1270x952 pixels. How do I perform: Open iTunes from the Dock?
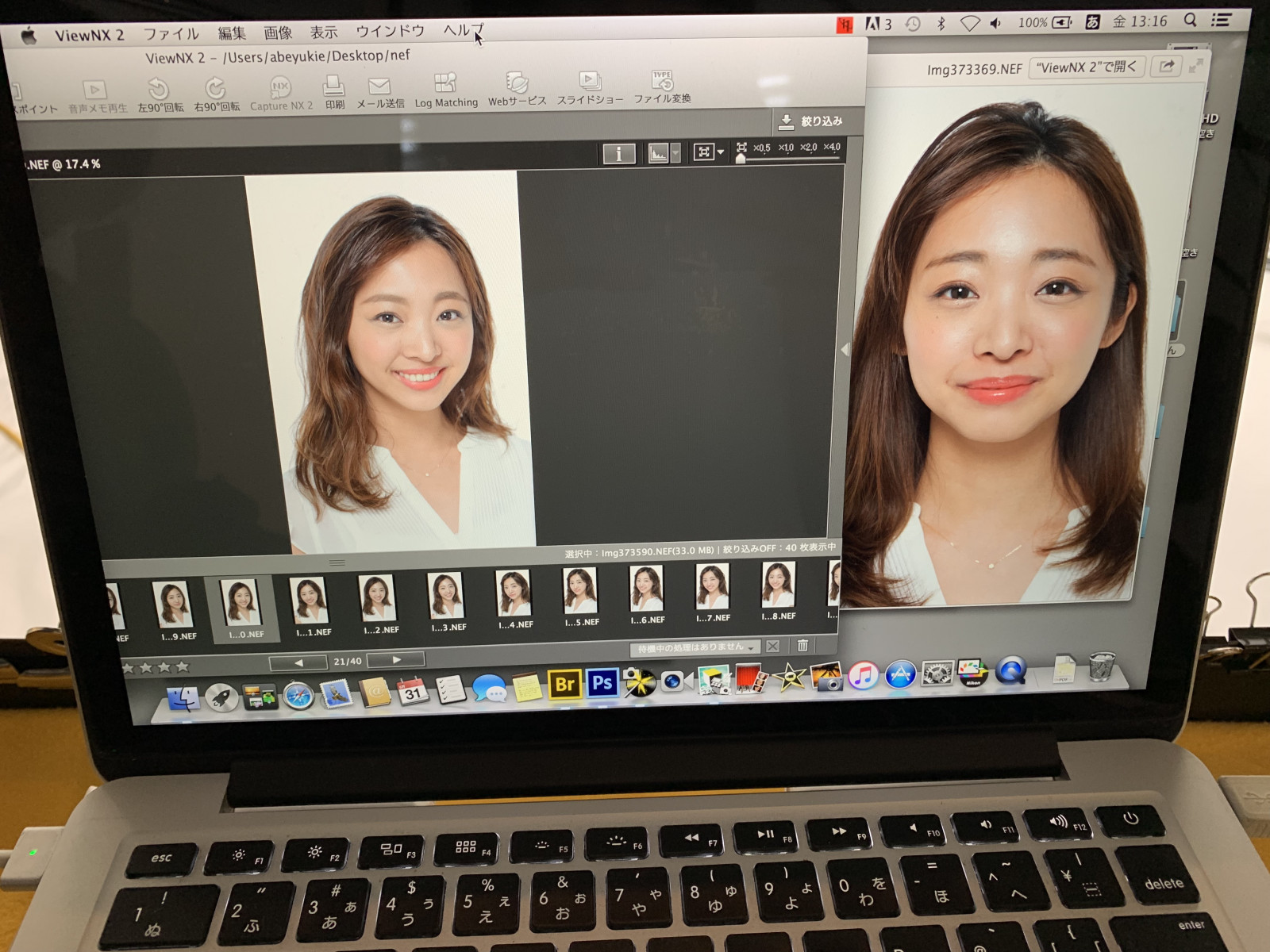(x=863, y=676)
